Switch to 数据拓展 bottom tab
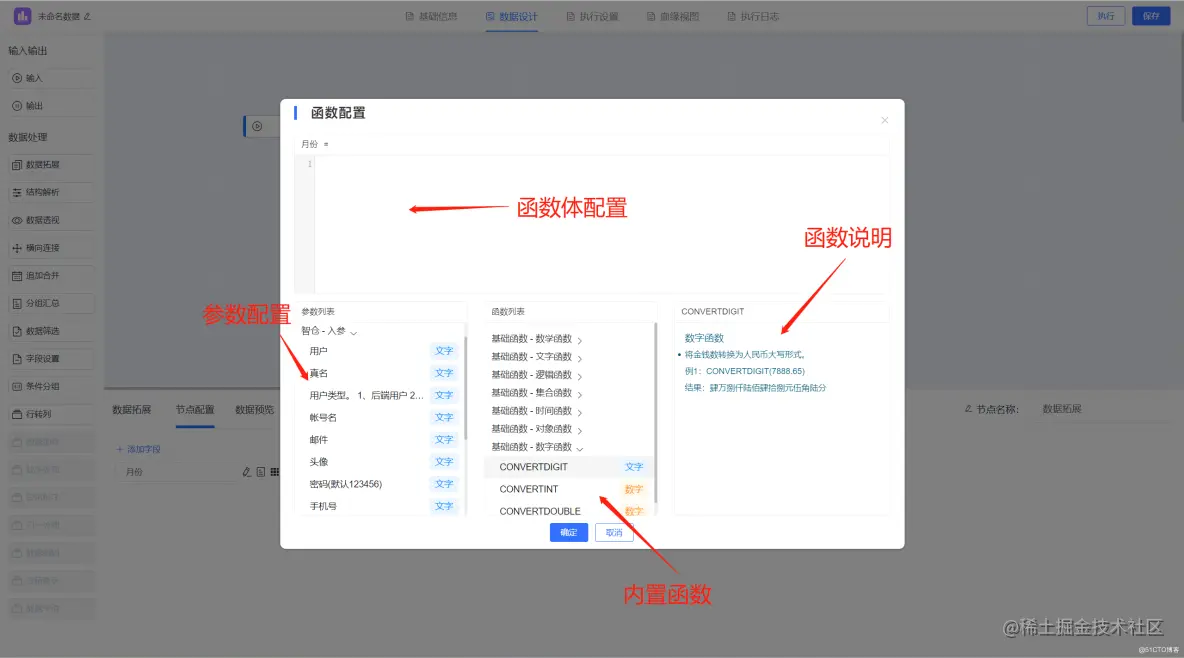The image size is (1184, 658). (x=131, y=409)
